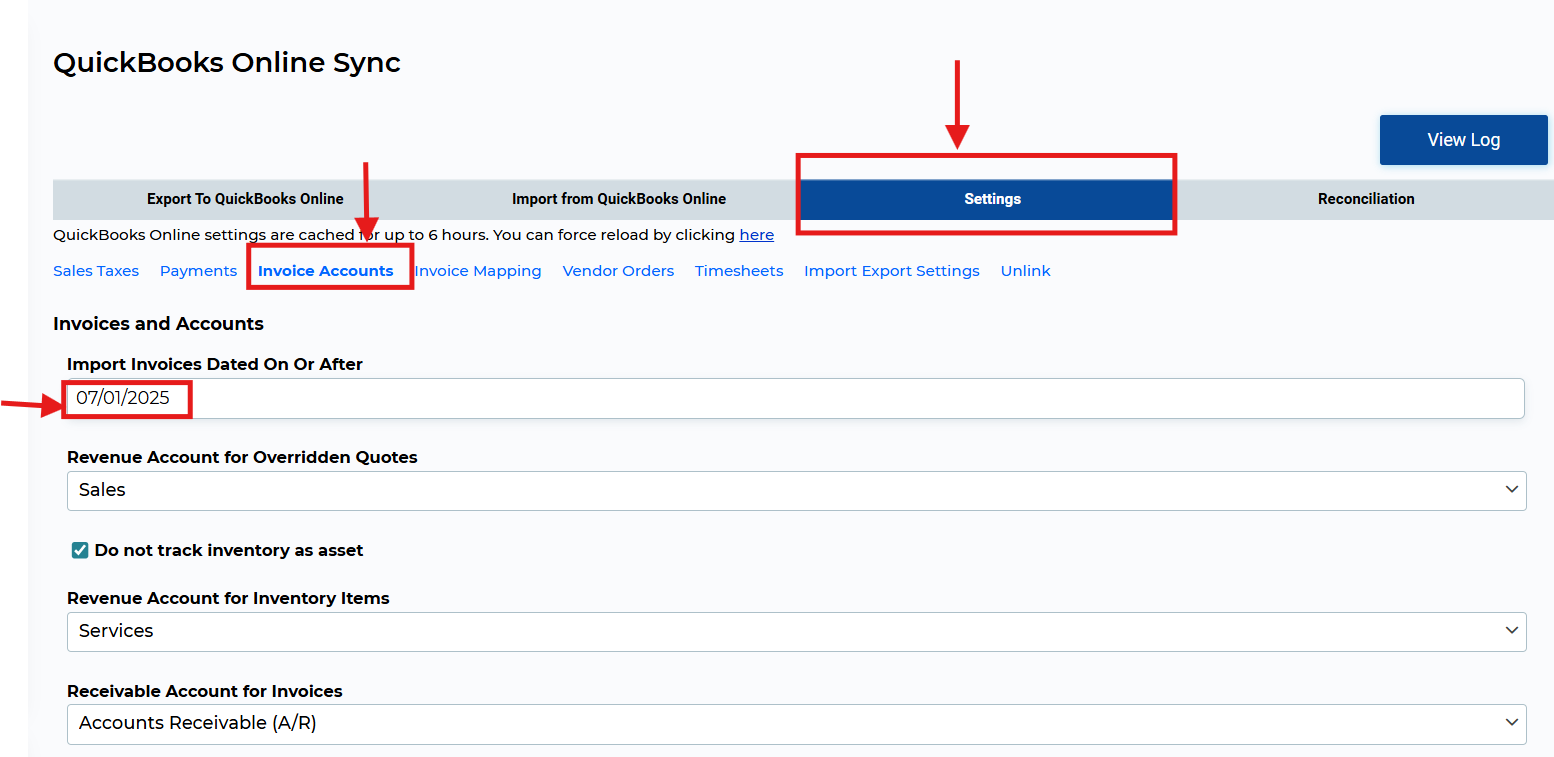The width and height of the screenshot is (1554, 757).
Task: Switch to Export To QuickBooks Online tab
Action: coord(245,199)
